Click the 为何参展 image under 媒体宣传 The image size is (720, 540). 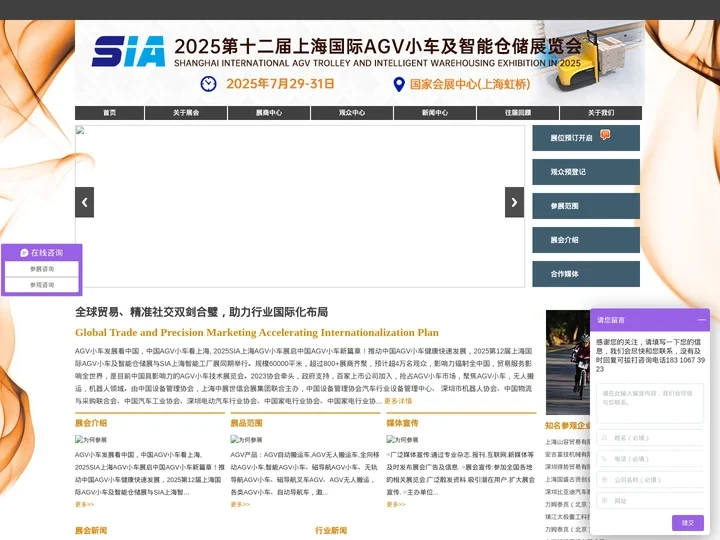point(402,439)
